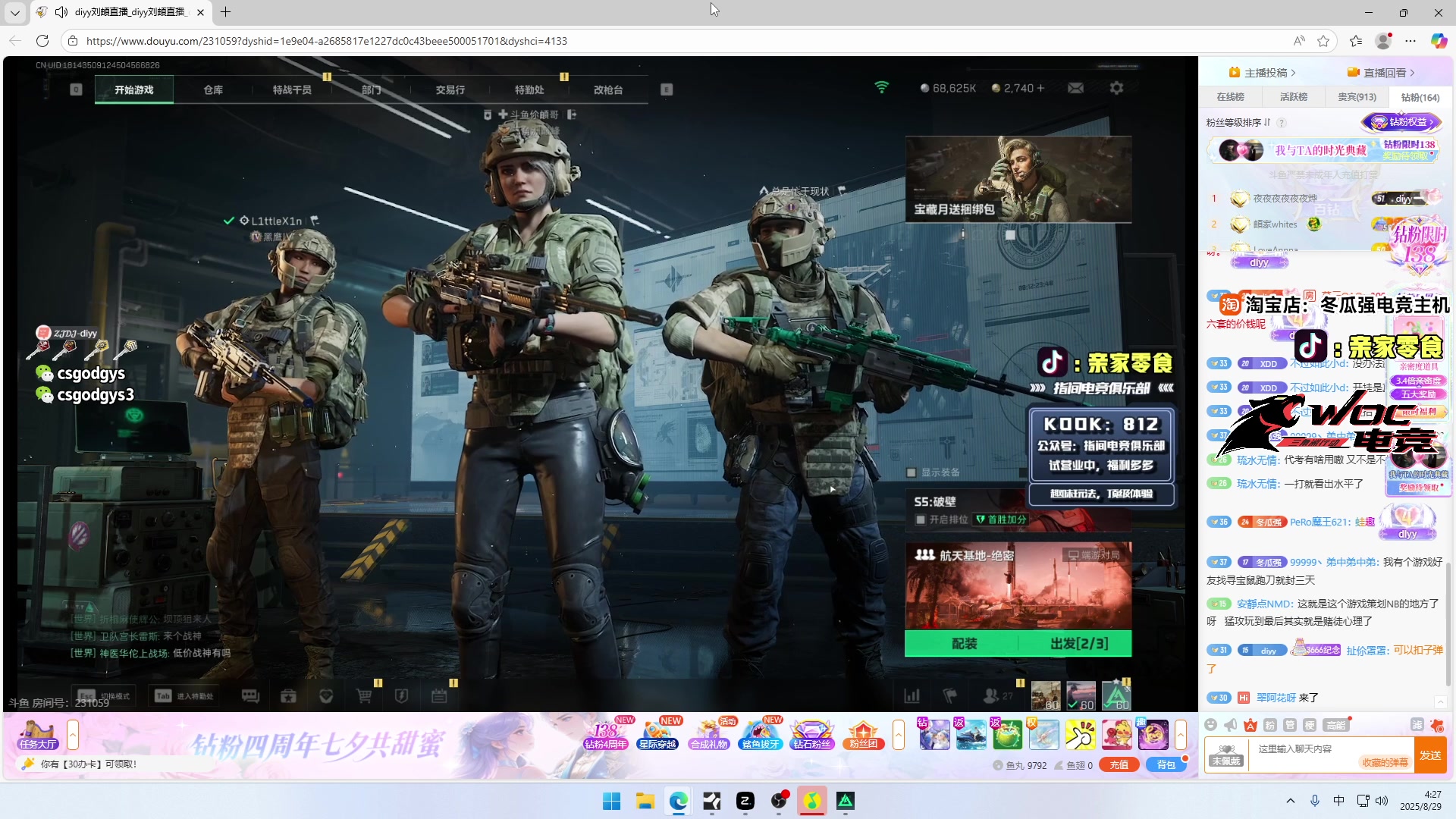Open the Windows Start menu
The height and width of the screenshot is (819, 1456).
pos(611,801)
